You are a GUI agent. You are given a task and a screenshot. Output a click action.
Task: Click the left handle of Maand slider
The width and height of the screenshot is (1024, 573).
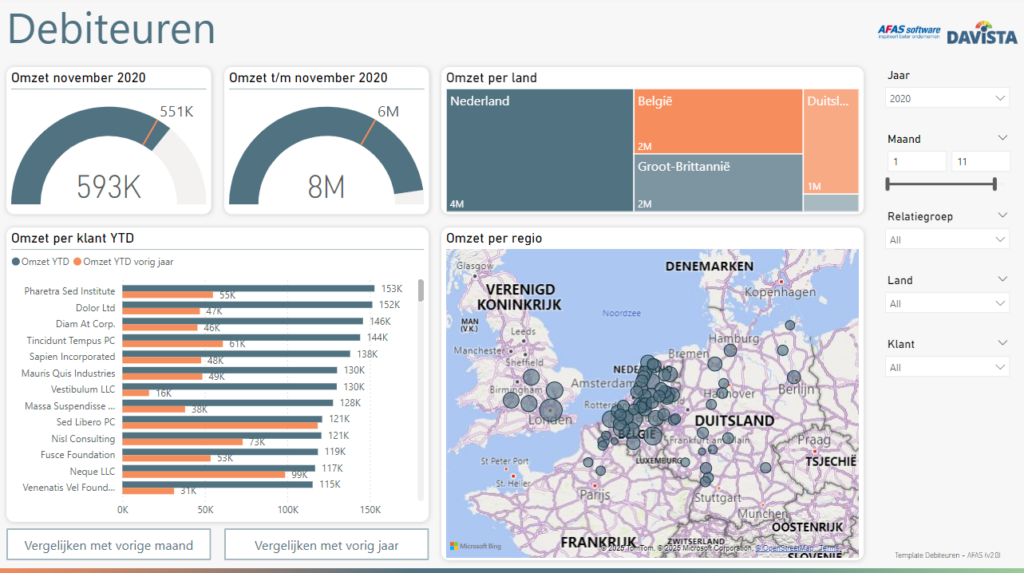888,184
